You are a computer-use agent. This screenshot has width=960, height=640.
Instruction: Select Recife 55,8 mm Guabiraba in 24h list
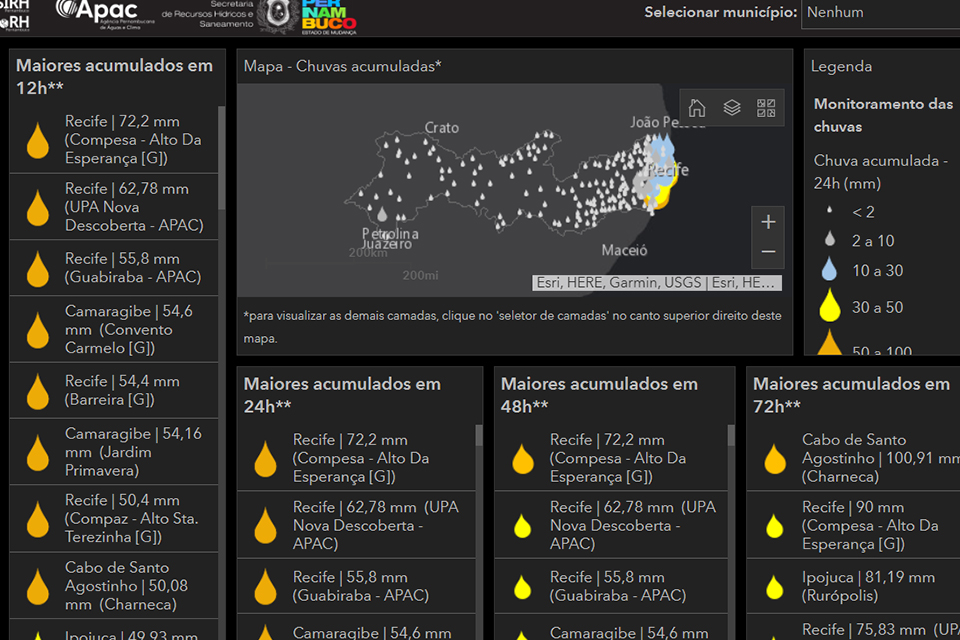(356, 586)
